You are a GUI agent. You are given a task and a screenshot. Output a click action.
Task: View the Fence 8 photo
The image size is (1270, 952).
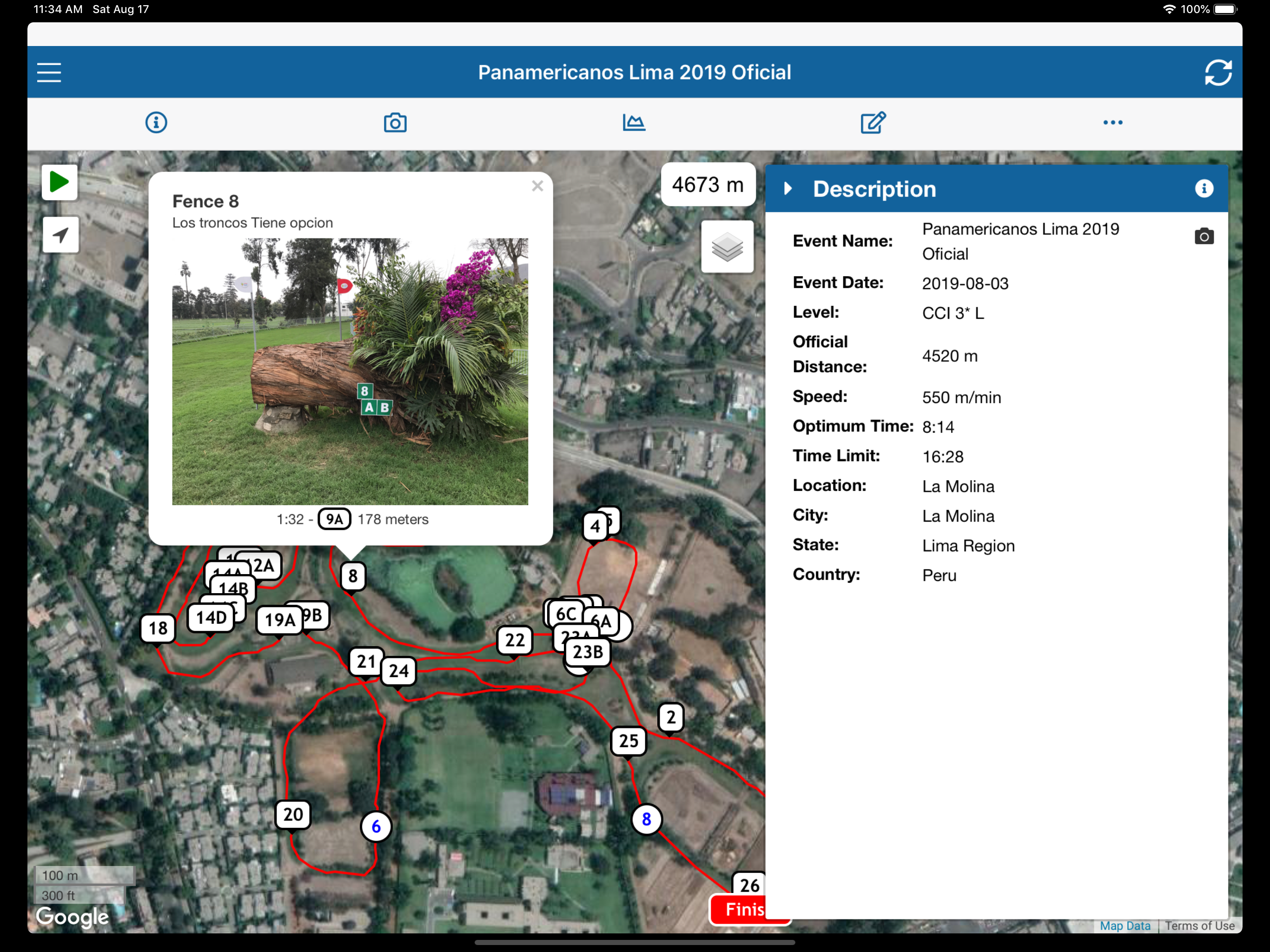[x=350, y=371]
